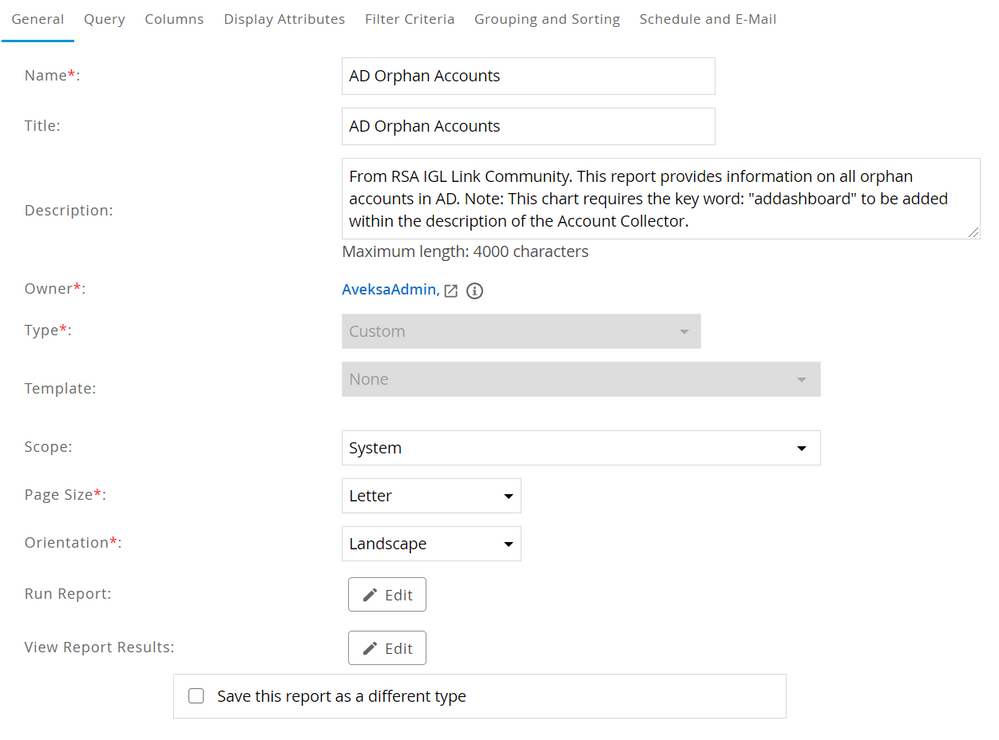Screen dimensions: 999x740
Task: Click the disabled Type dropdown
Action: coord(520,331)
